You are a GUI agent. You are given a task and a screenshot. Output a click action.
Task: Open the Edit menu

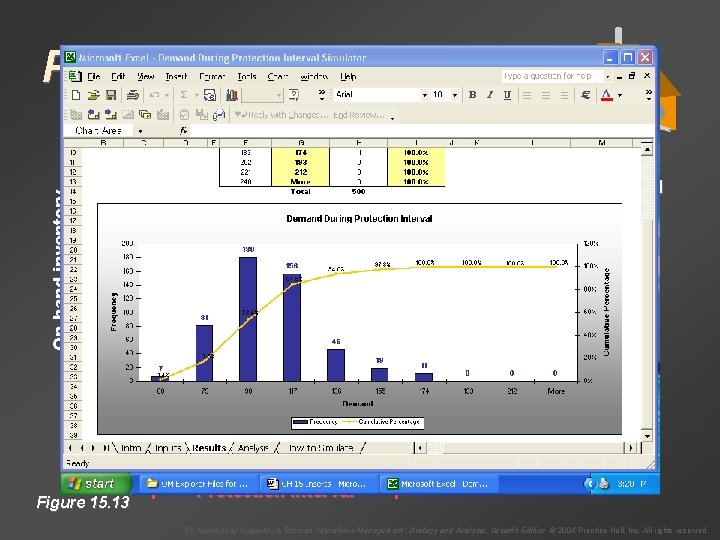118,76
